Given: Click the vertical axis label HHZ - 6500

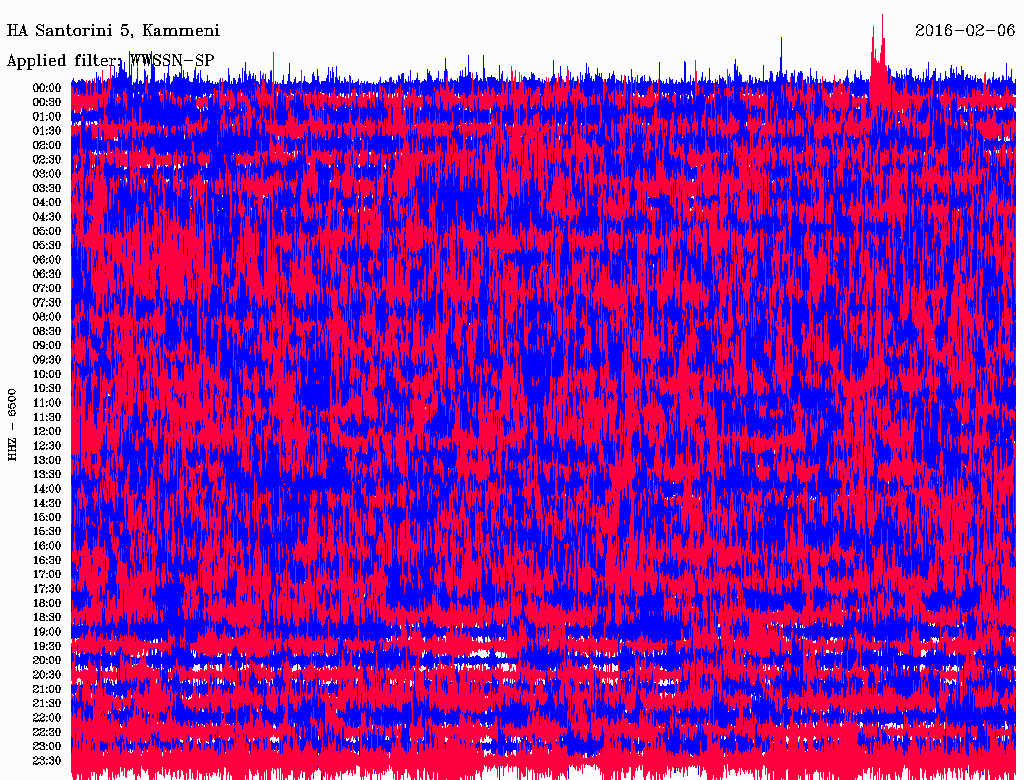Looking at the screenshot, I should [12, 425].
